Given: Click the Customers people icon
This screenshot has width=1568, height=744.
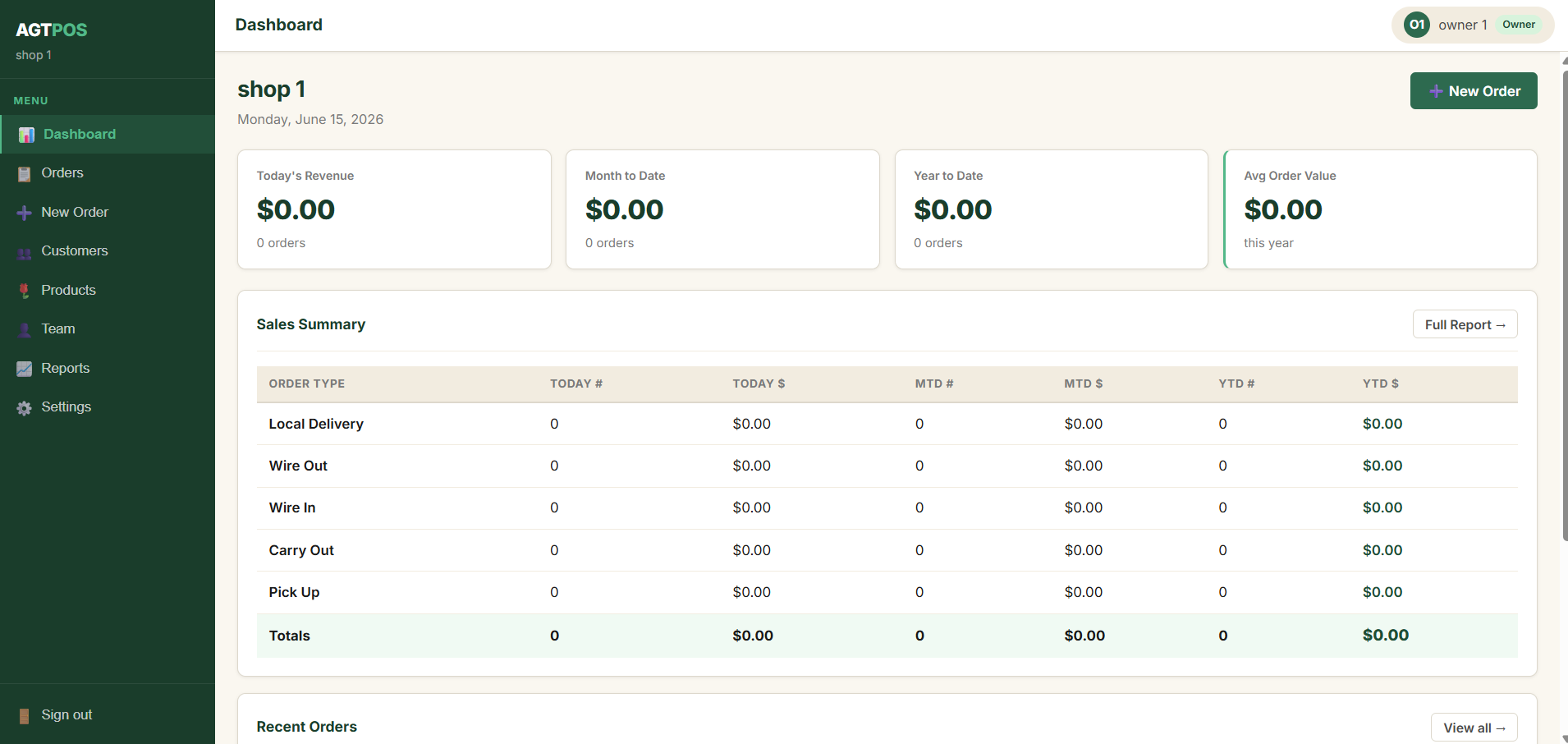Looking at the screenshot, I should (25, 252).
